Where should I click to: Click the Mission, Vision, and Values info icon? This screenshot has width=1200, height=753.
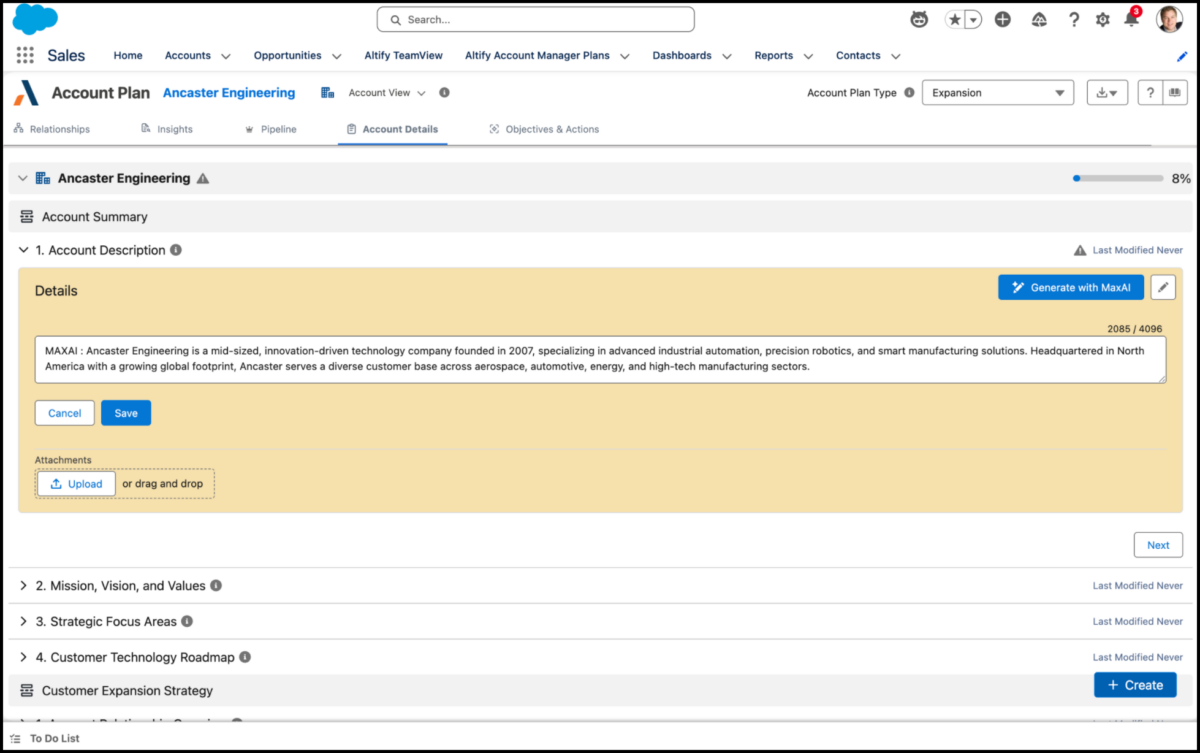(216, 586)
